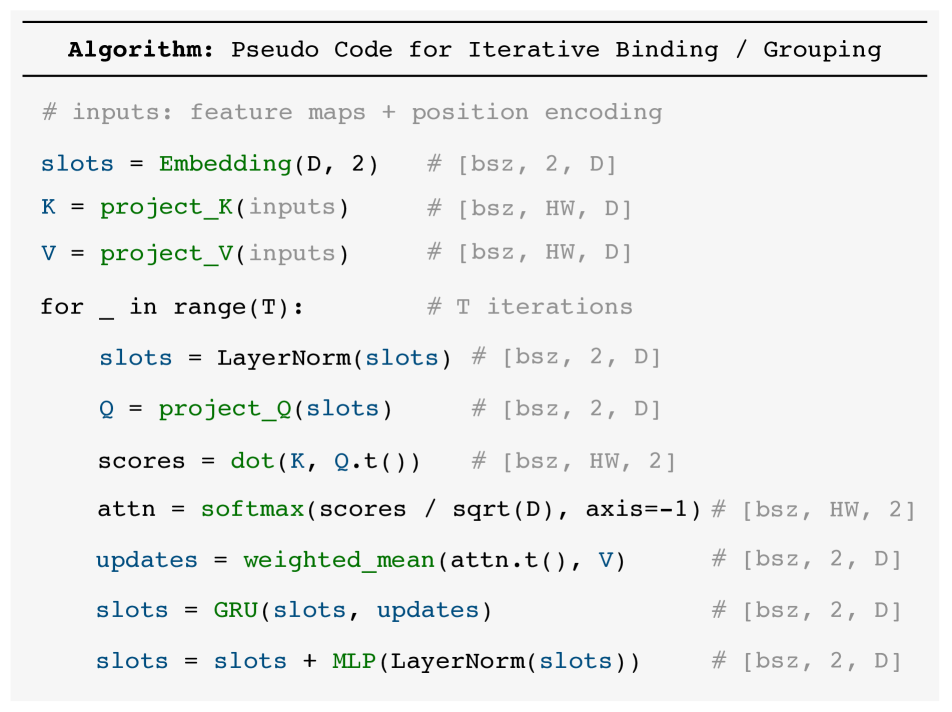This screenshot has width=952, height=712.
Task: Select the 'weighted_mean' function name
Action: point(339,560)
